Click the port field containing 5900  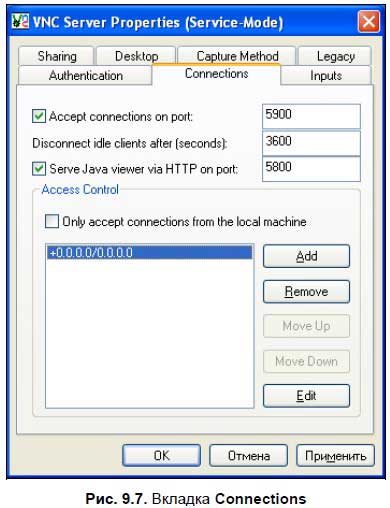(x=311, y=116)
